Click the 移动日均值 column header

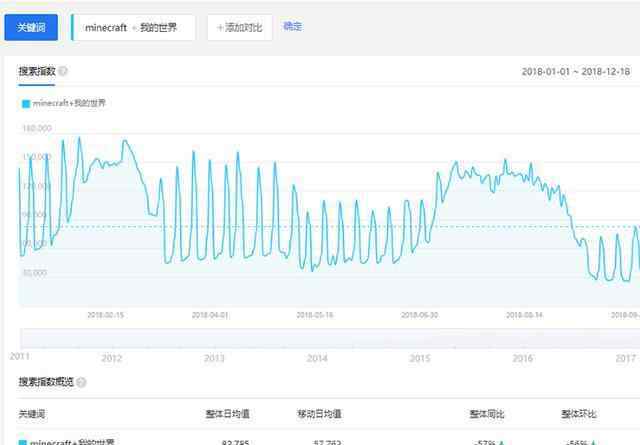click(319, 414)
